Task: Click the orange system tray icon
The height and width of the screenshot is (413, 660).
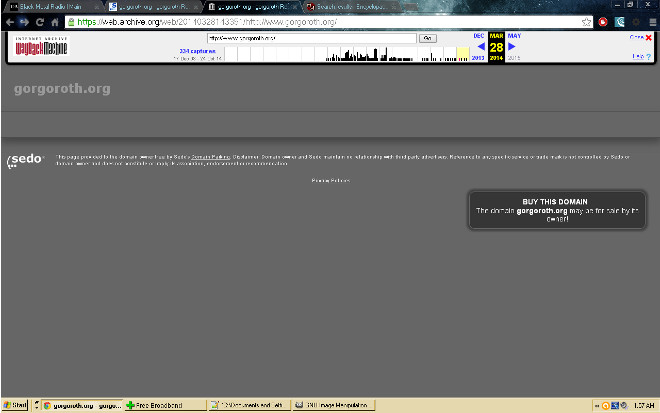Action: point(606,405)
